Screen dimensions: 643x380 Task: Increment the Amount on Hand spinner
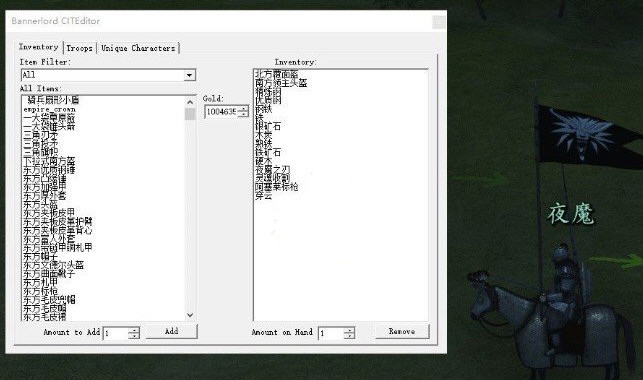(x=349, y=330)
